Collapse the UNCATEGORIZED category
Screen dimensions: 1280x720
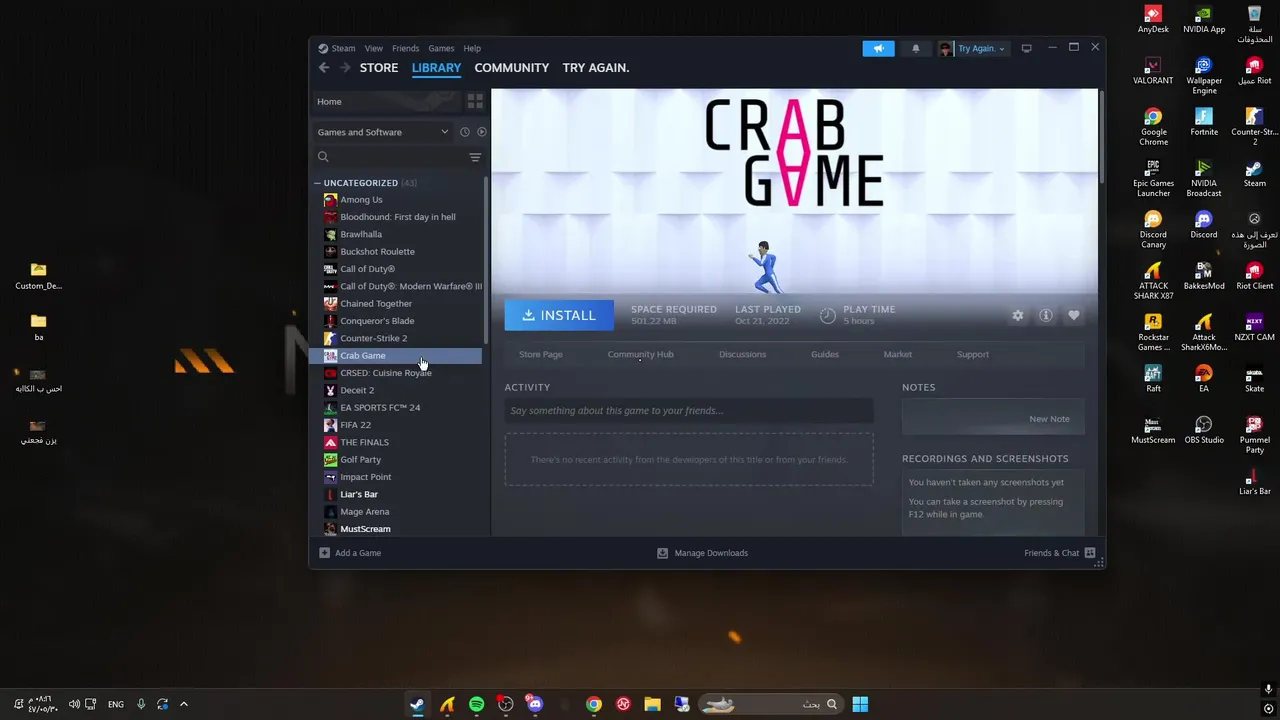317,183
